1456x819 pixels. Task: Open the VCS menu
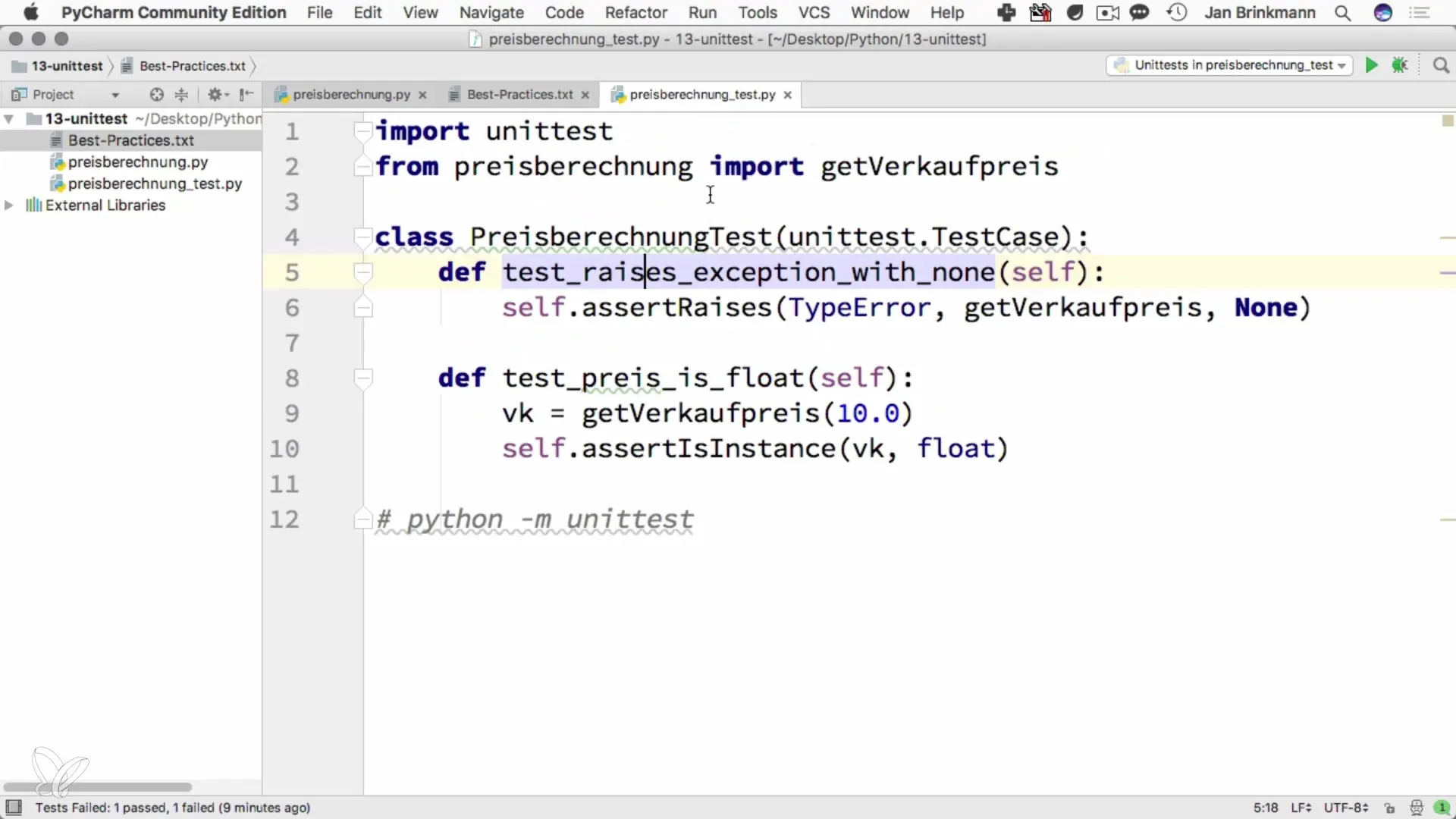point(814,13)
